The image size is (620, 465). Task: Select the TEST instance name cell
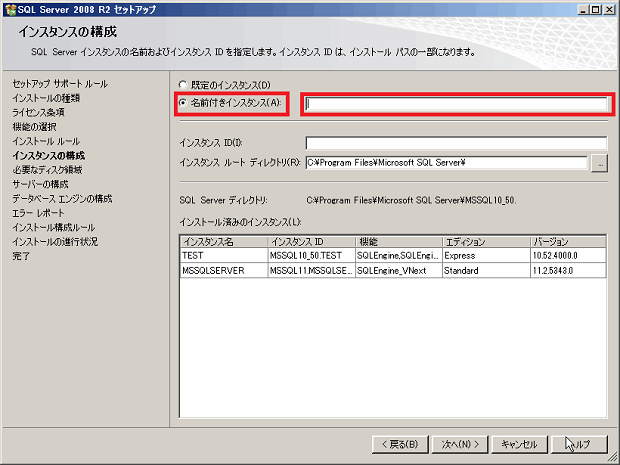click(x=224, y=255)
